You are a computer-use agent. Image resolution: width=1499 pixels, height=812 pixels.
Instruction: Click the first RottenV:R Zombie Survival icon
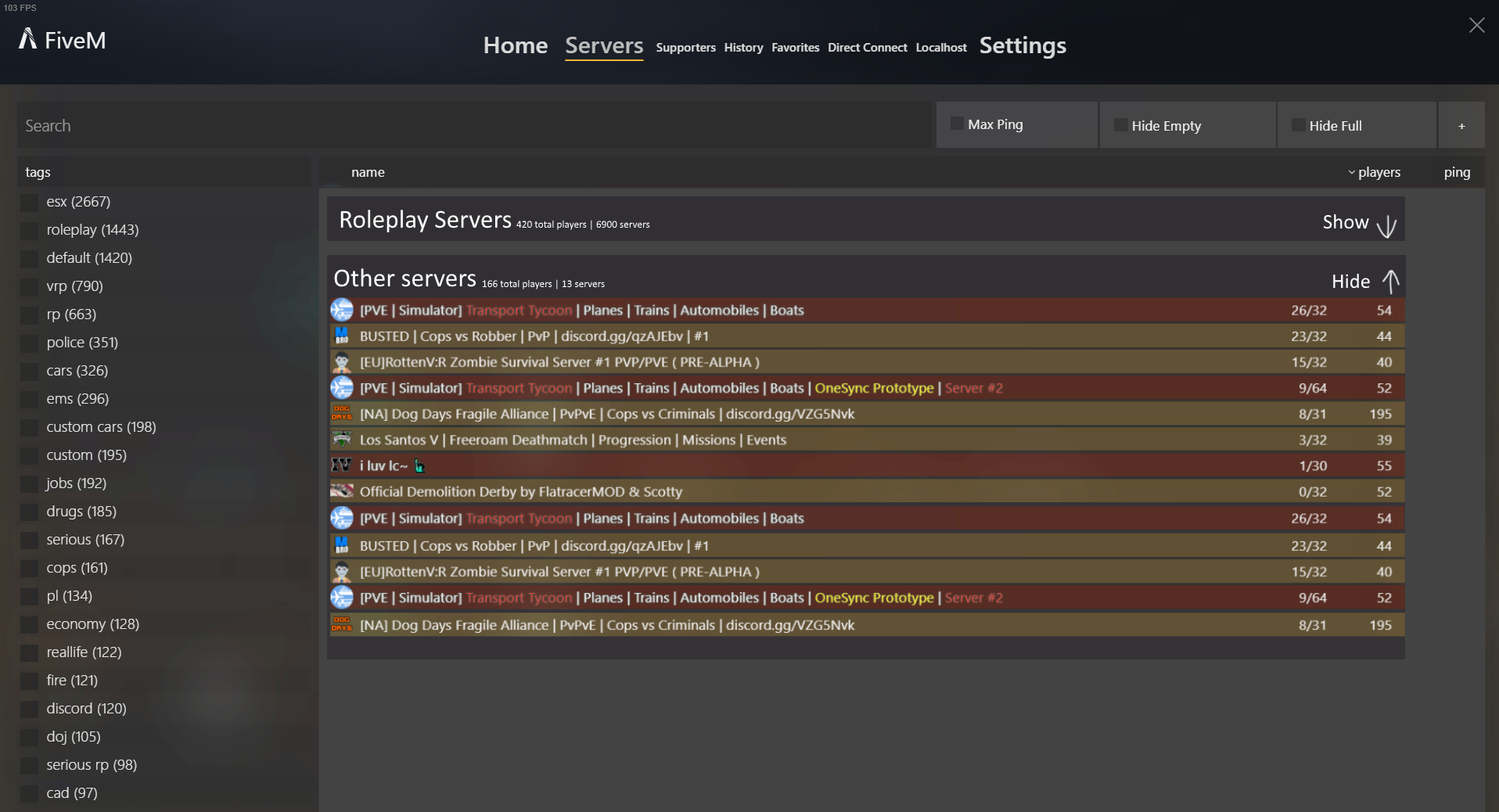[x=341, y=362]
